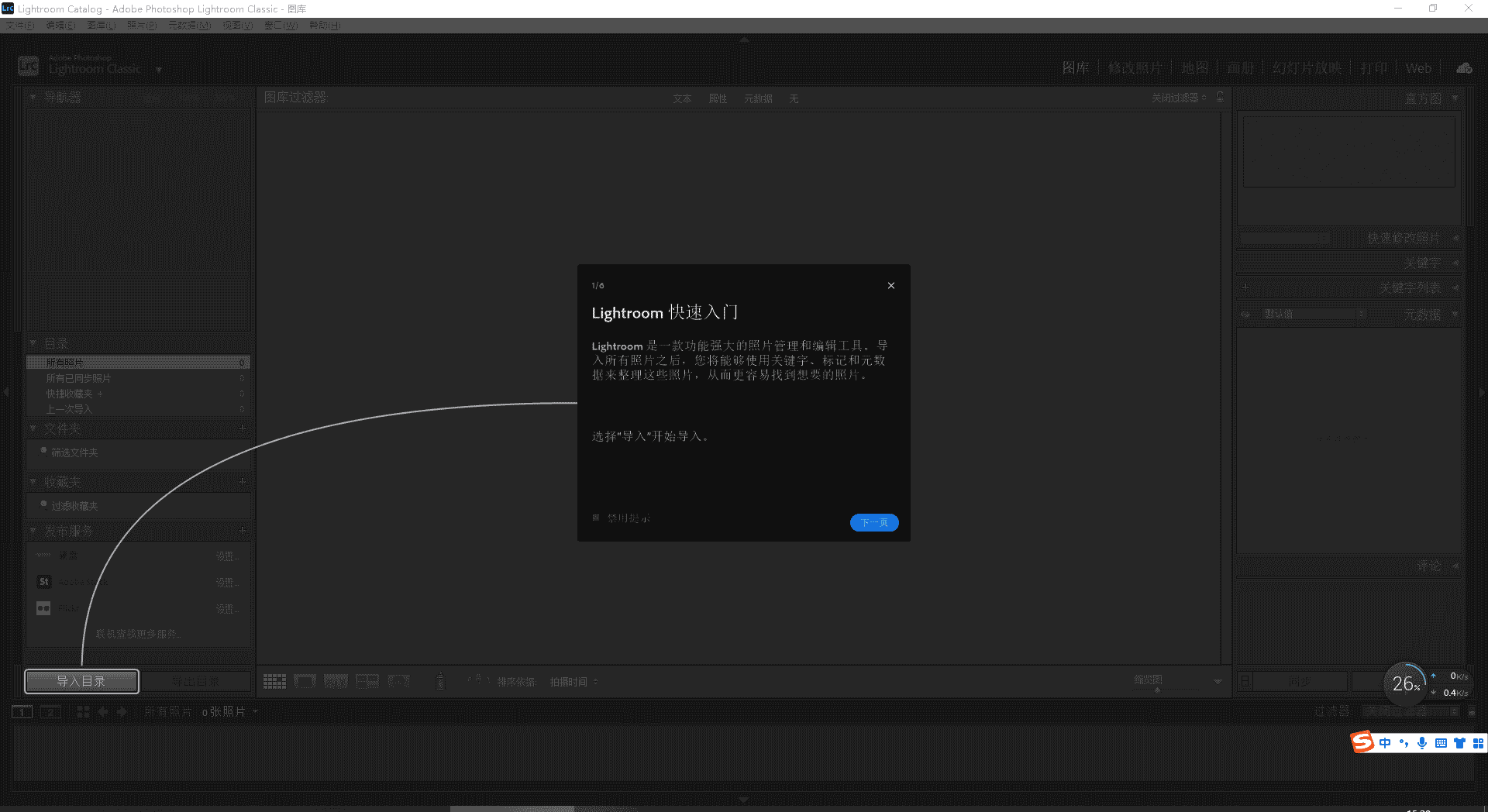Collapse the 目录 panel
The height and width of the screenshot is (812, 1488).
pyautogui.click(x=33, y=343)
